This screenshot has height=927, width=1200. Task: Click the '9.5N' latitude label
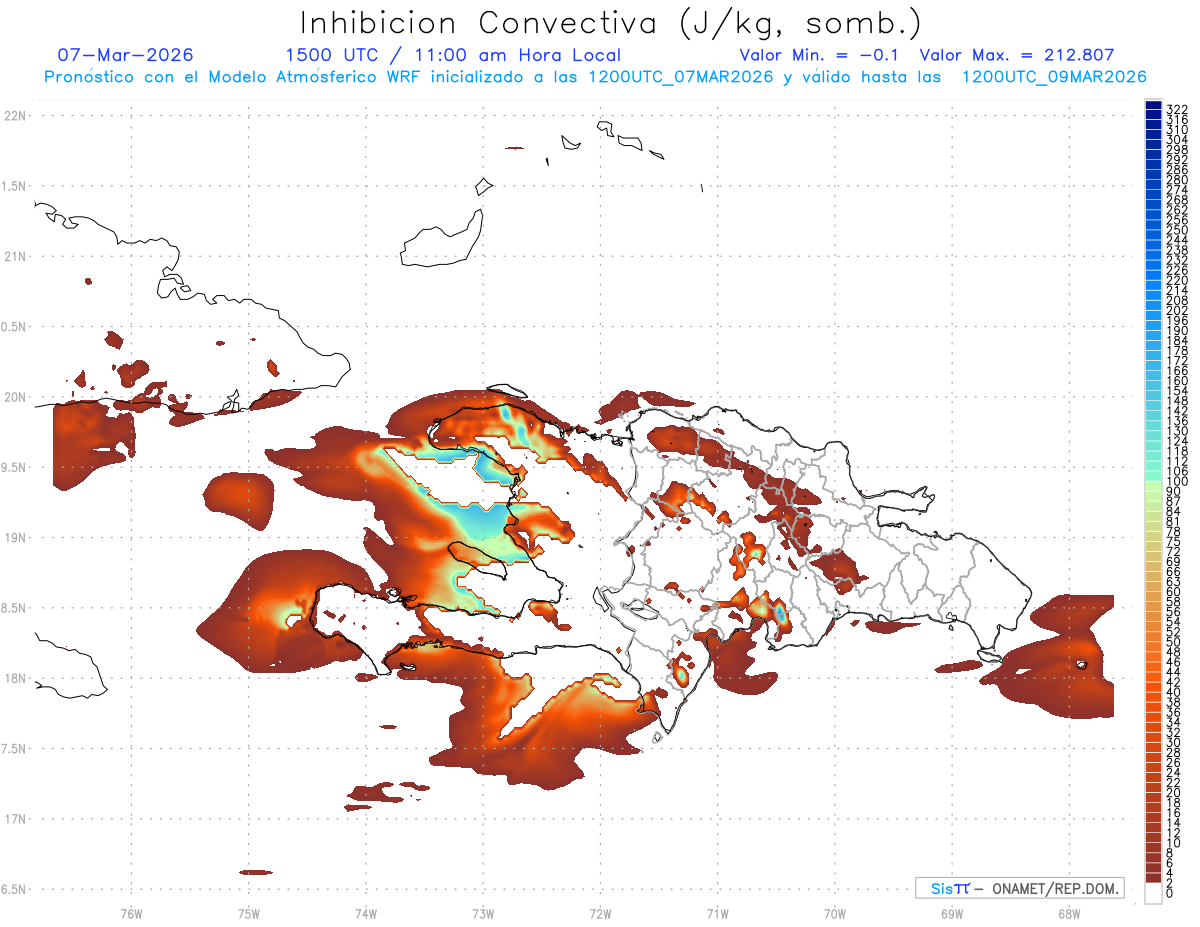point(15,467)
